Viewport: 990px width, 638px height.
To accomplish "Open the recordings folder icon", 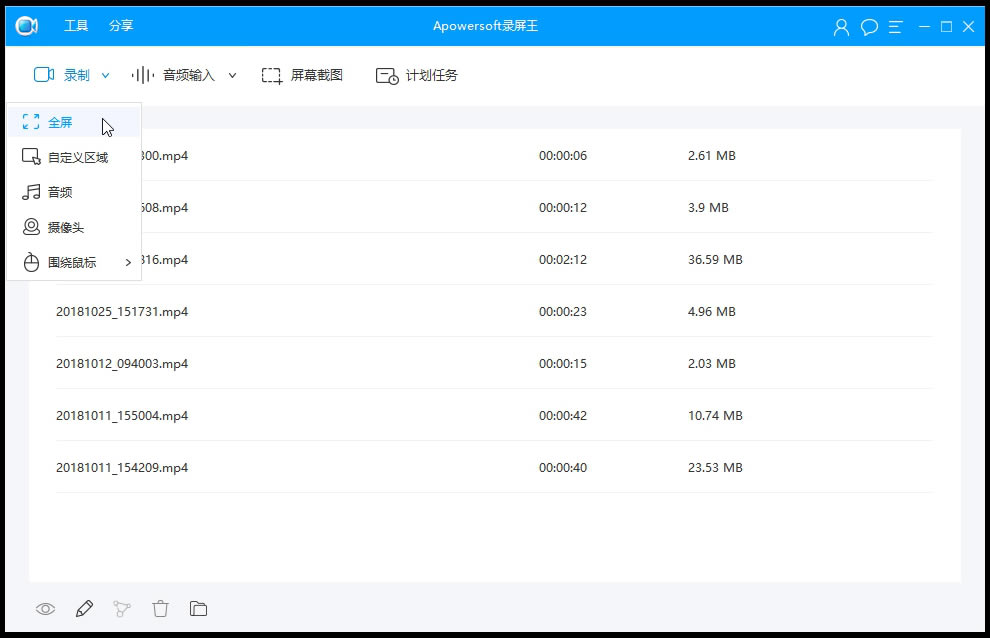I will (198, 608).
